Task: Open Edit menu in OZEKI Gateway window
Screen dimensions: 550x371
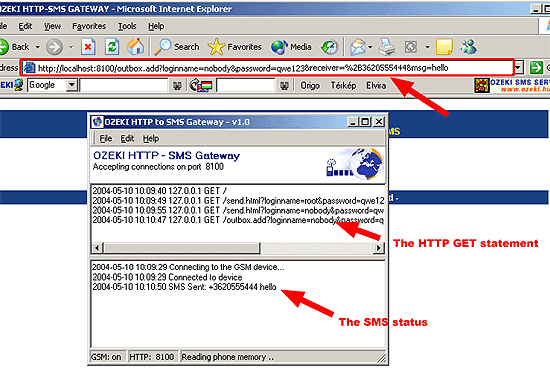Action: [x=127, y=139]
